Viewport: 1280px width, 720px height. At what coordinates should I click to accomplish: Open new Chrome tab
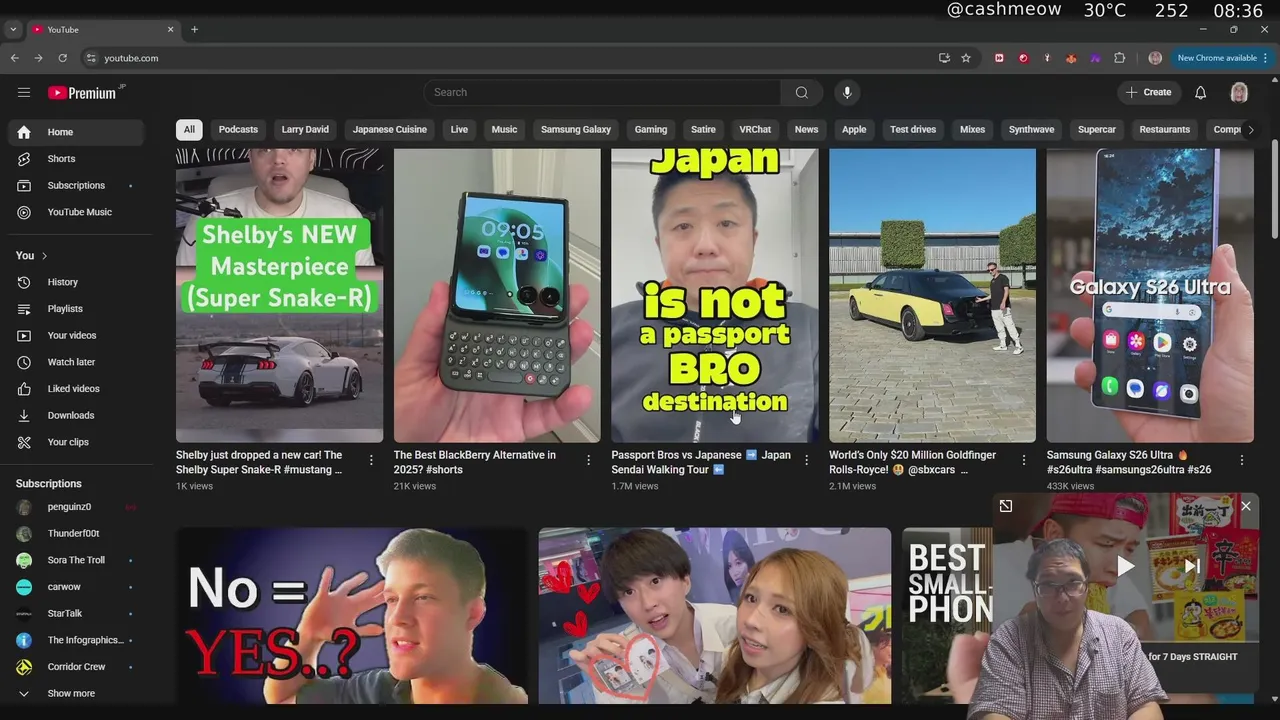[194, 29]
